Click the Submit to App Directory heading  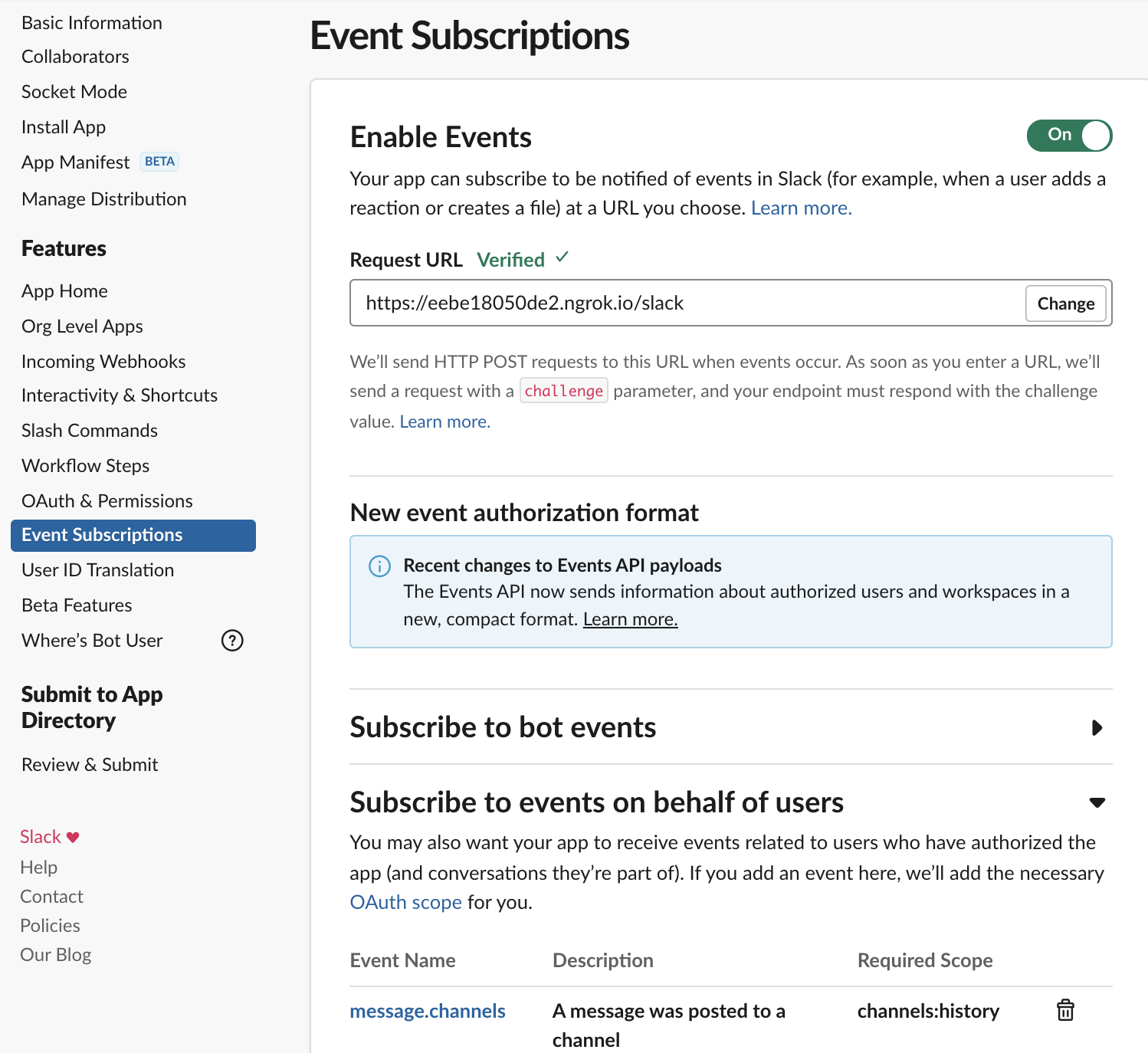(92, 707)
